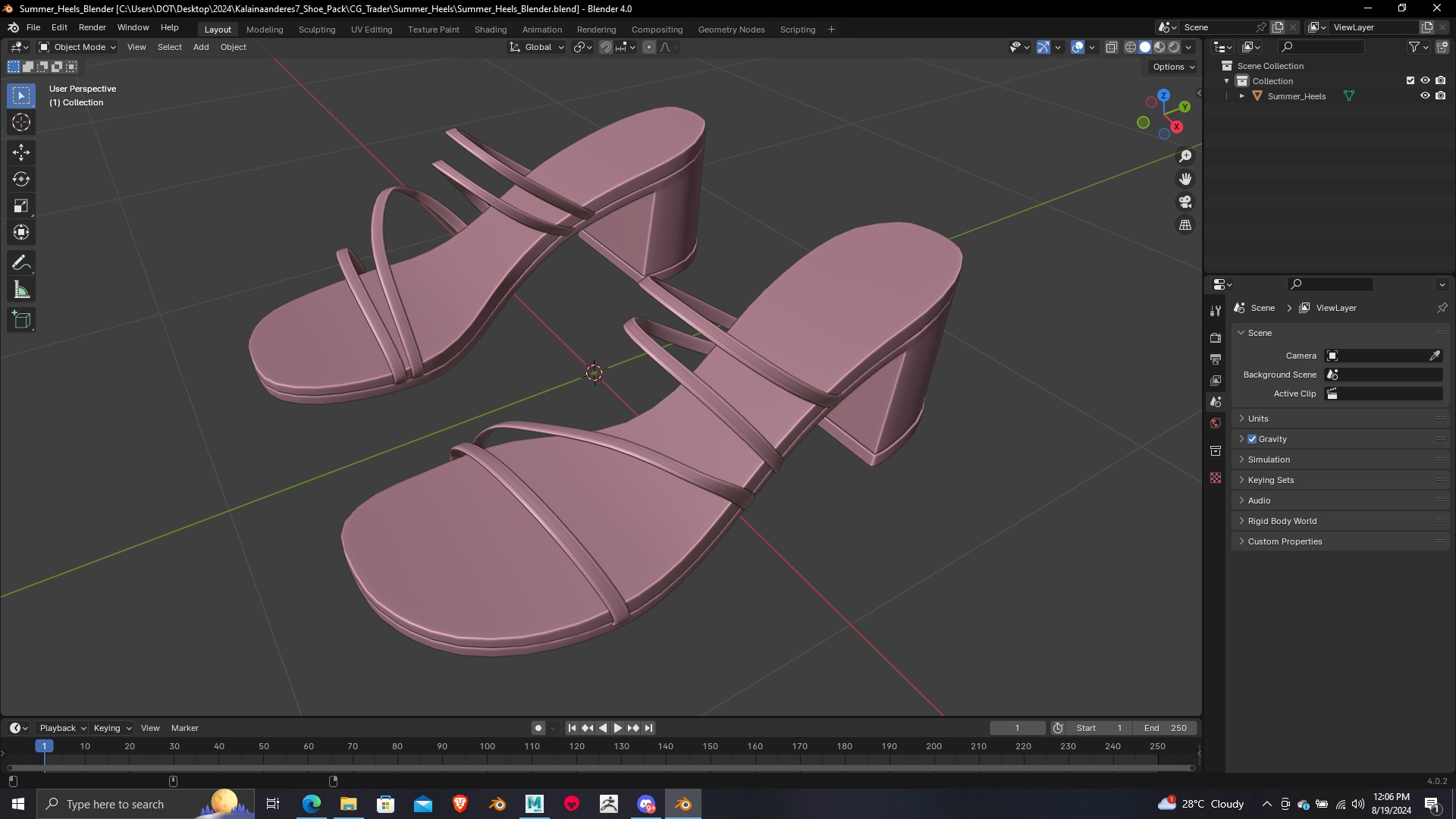Image resolution: width=1456 pixels, height=819 pixels.
Task: Open the Object Mode dropdown
Action: (x=77, y=47)
